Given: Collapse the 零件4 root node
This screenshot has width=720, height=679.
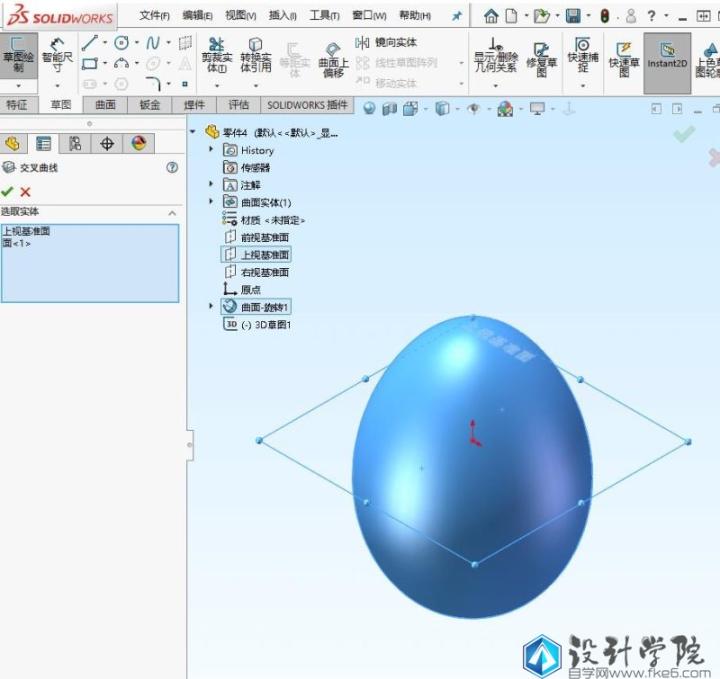Looking at the screenshot, I should point(193,132).
